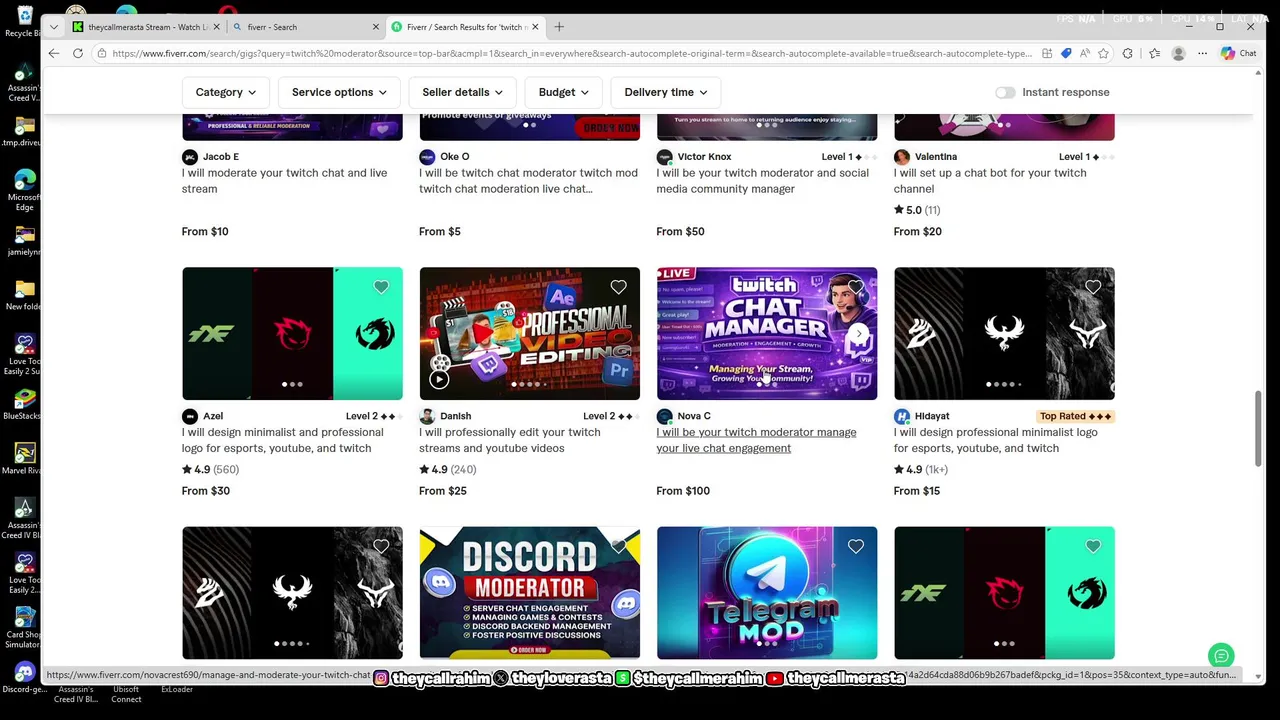Image resolution: width=1280 pixels, height=720 pixels.
Task: Like the Discord Moderator gig via heart
Action: (x=618, y=546)
